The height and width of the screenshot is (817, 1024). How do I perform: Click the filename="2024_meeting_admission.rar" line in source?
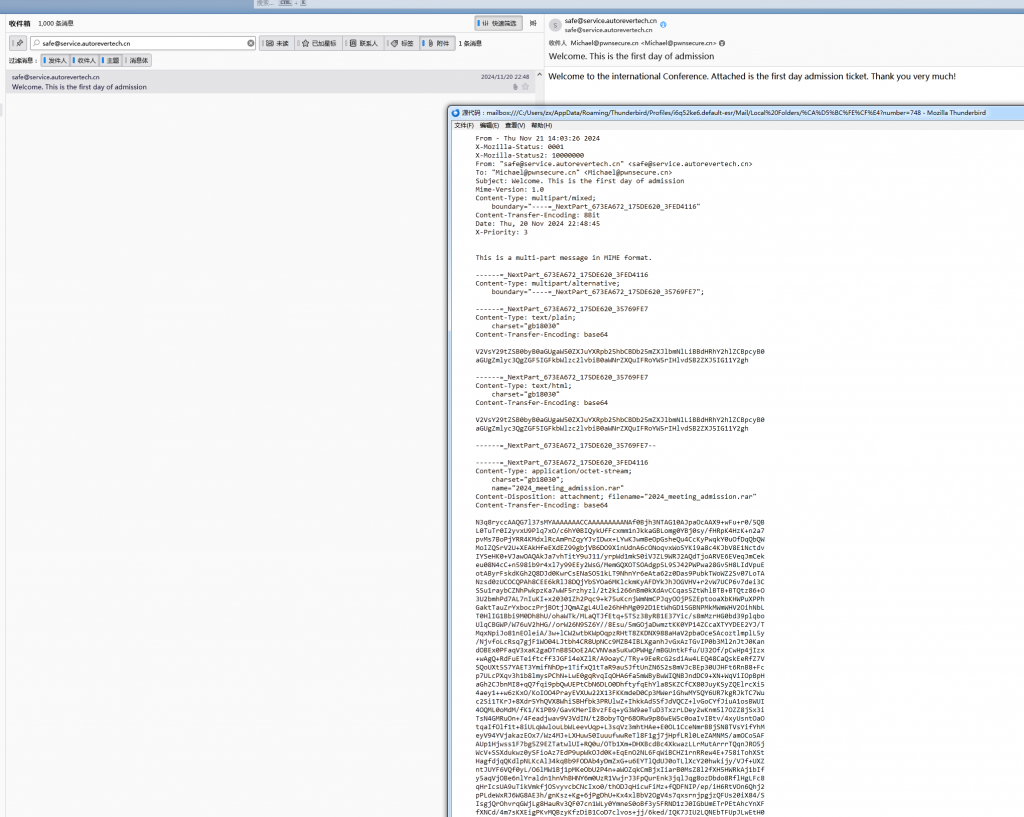(x=616, y=497)
